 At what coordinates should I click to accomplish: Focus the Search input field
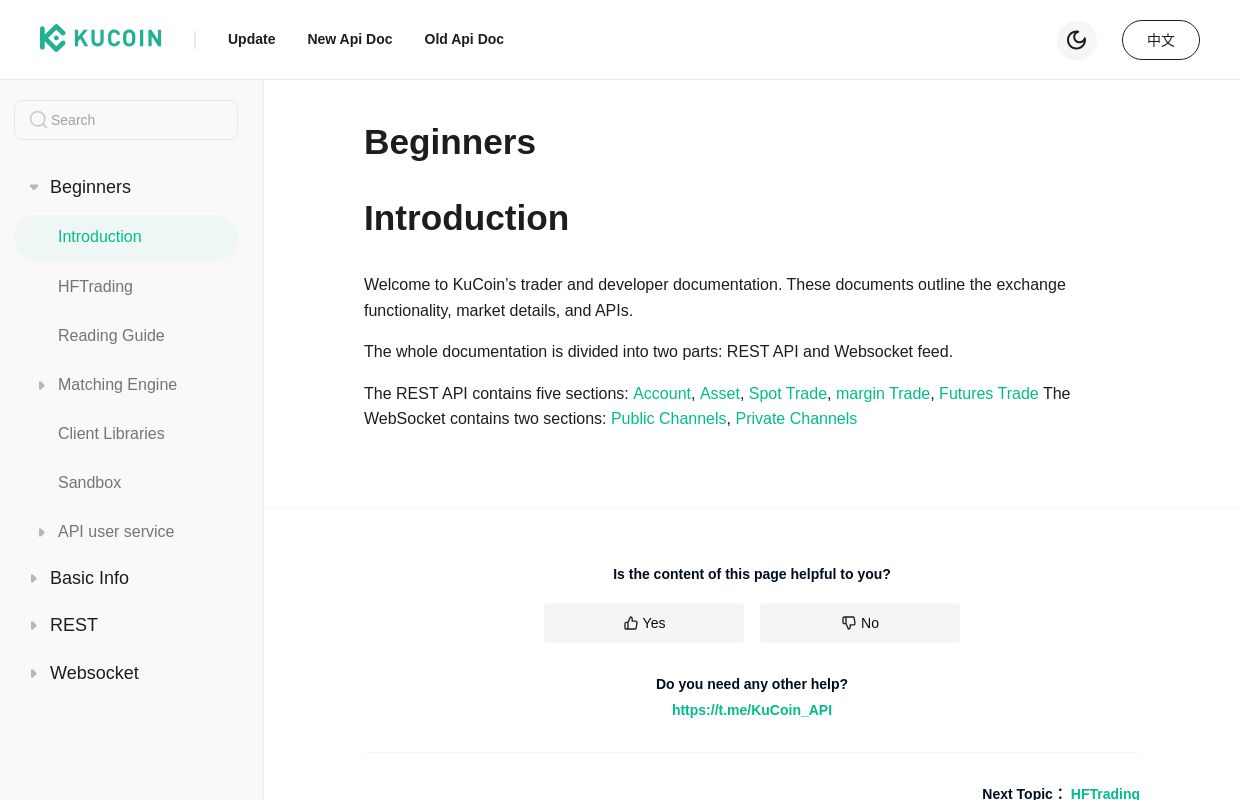pos(126,120)
